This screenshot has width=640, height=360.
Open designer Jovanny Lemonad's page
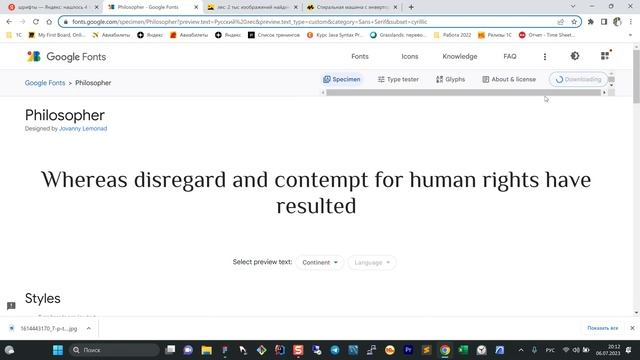coord(83,129)
